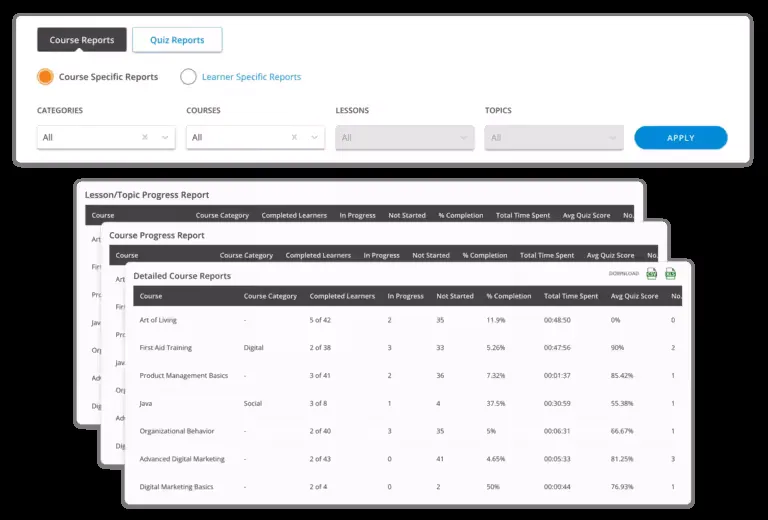Click % Completion header in Course Progress Report
This screenshot has height=520, width=768.
click(x=485, y=256)
